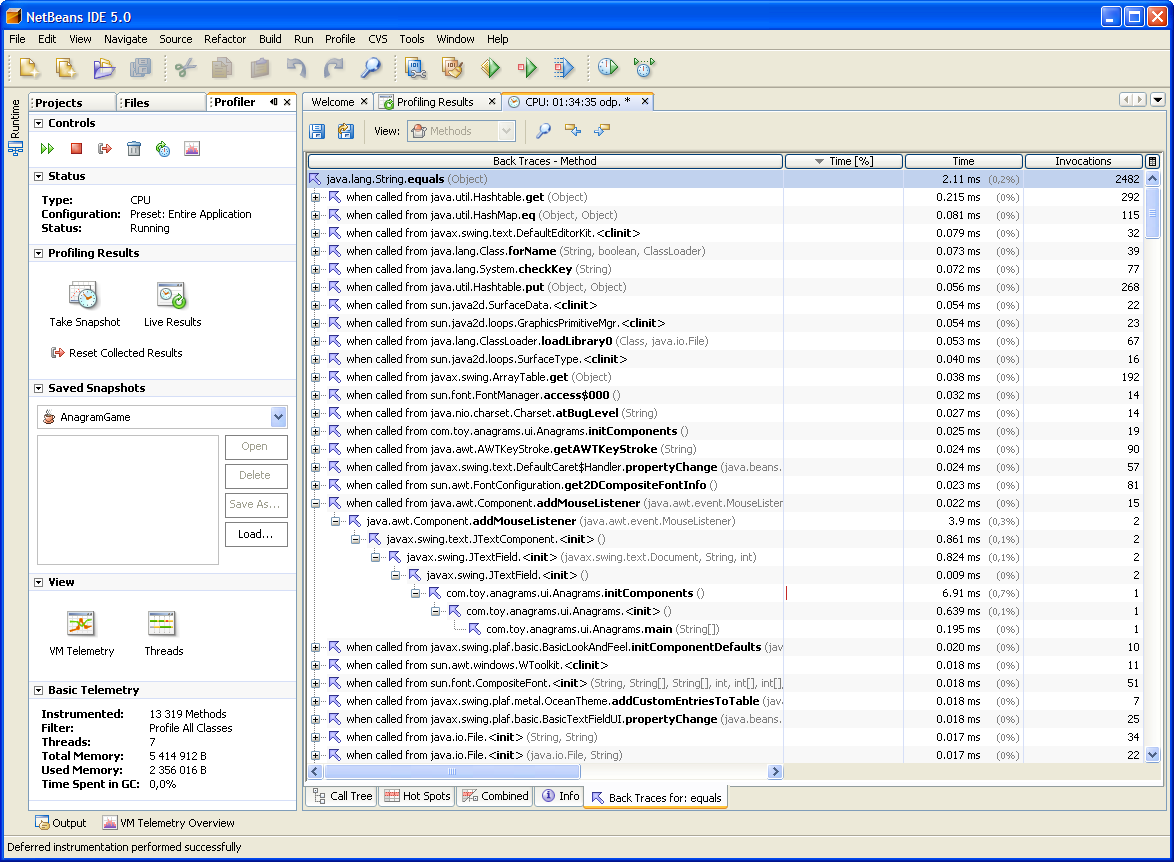Open the Runtime side tab
Image resolution: width=1174 pixels, height=862 pixels.
click(x=15, y=127)
